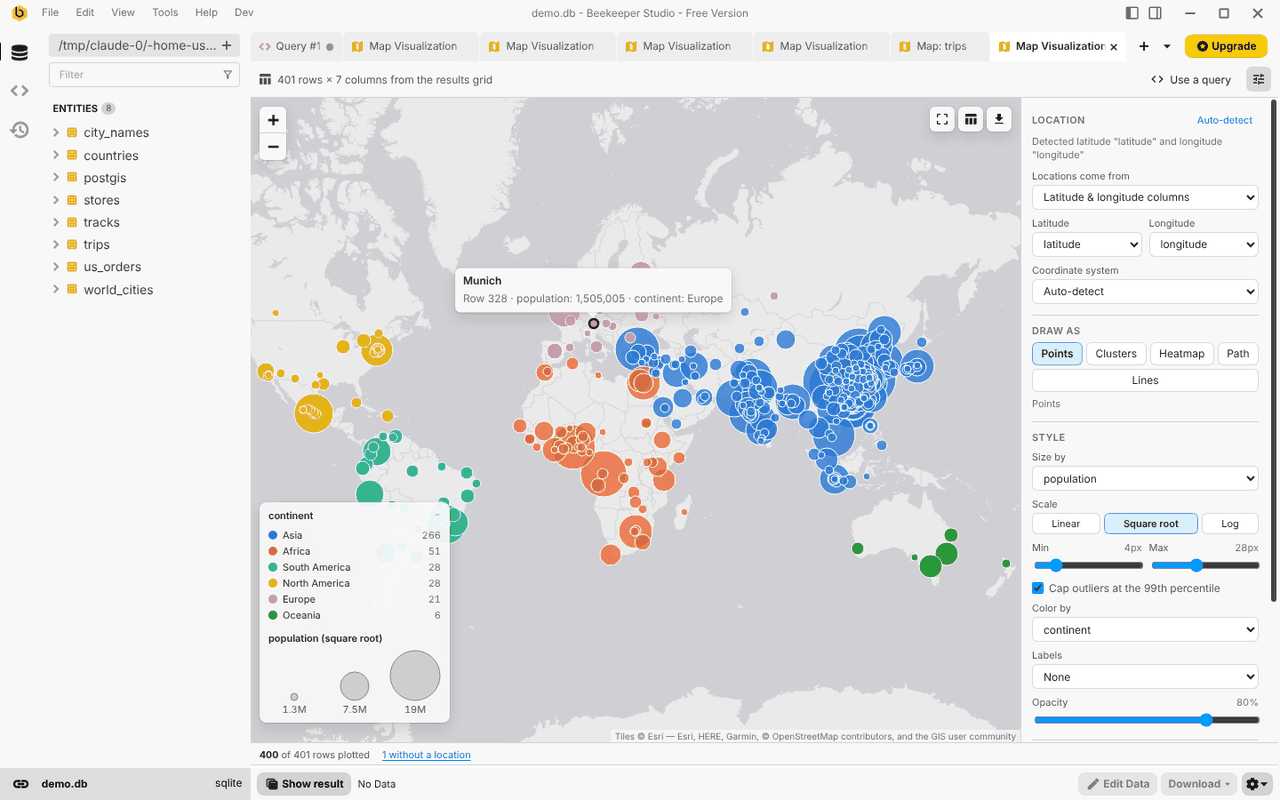This screenshot has height=800, width=1280.
Task: Click the table icon on the map toolbar
Action: click(x=971, y=119)
